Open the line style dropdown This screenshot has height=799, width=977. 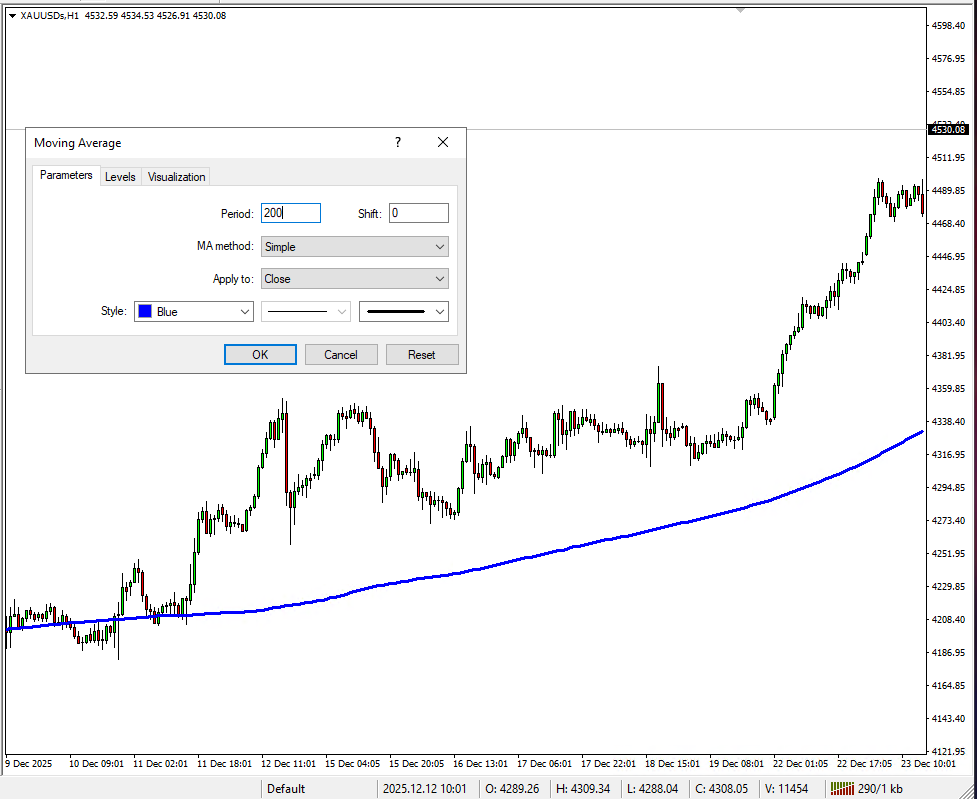click(305, 312)
